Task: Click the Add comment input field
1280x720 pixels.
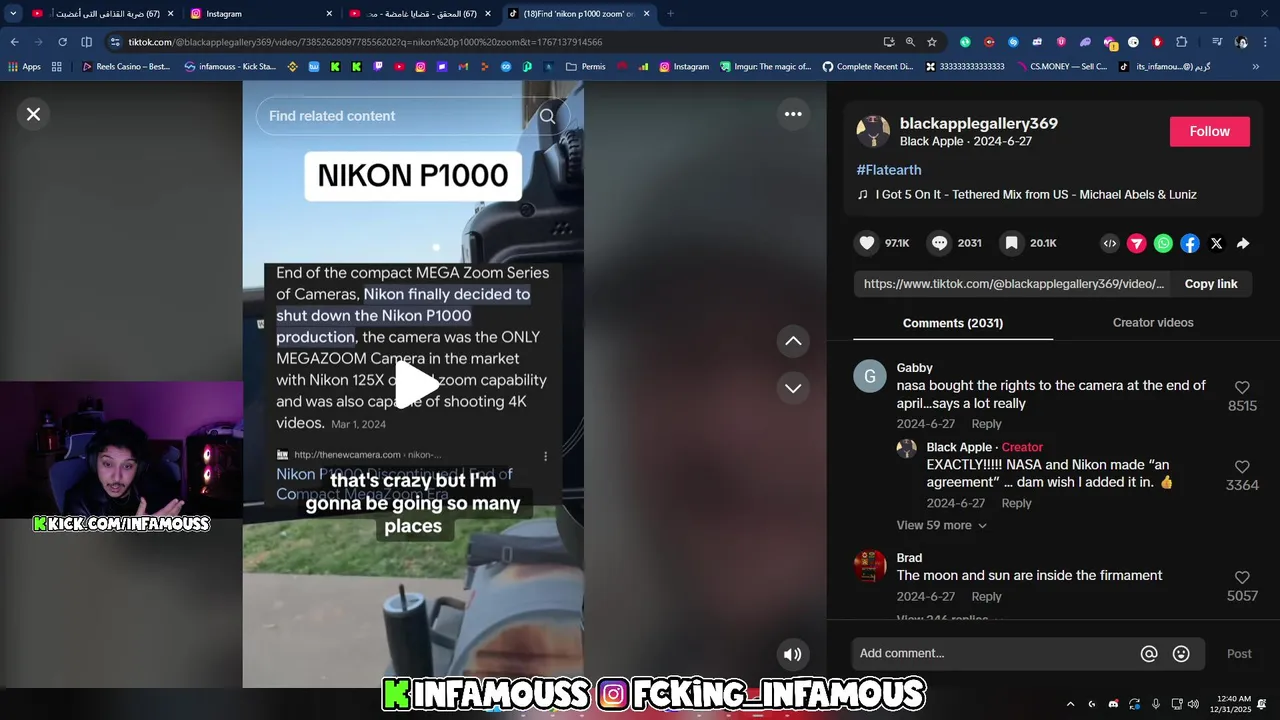Action: (995, 654)
